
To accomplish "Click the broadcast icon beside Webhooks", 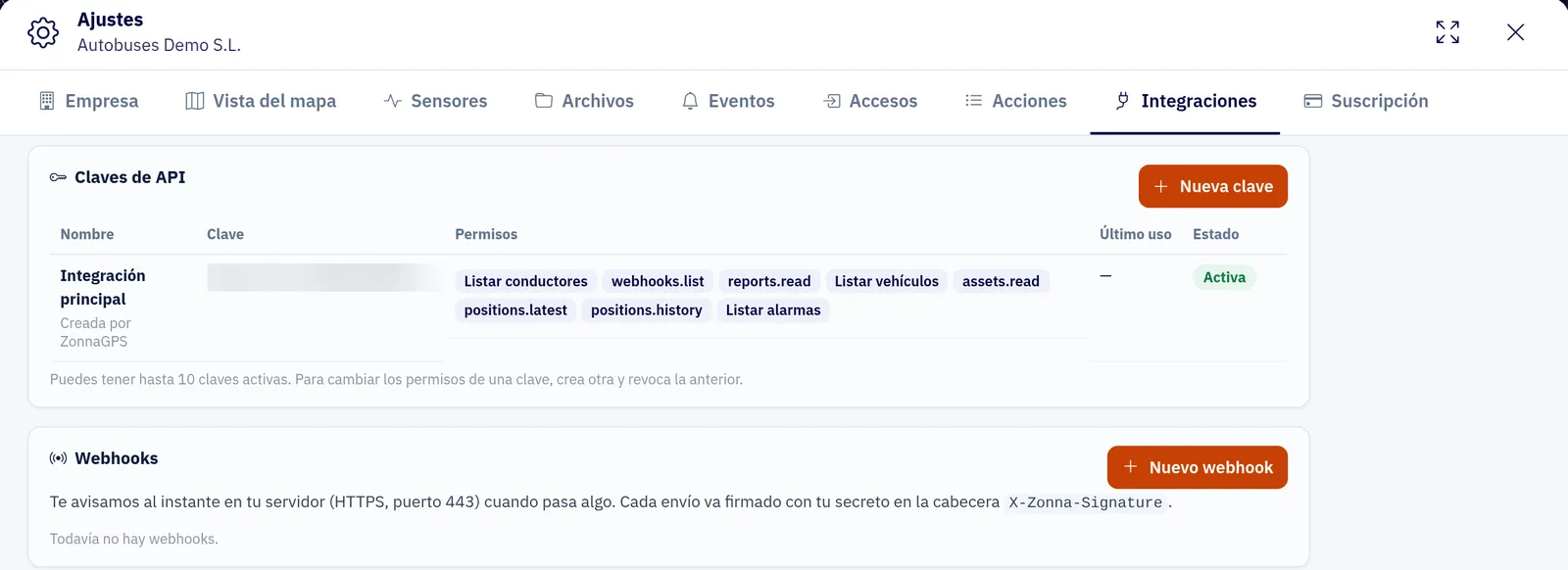I will [x=58, y=458].
